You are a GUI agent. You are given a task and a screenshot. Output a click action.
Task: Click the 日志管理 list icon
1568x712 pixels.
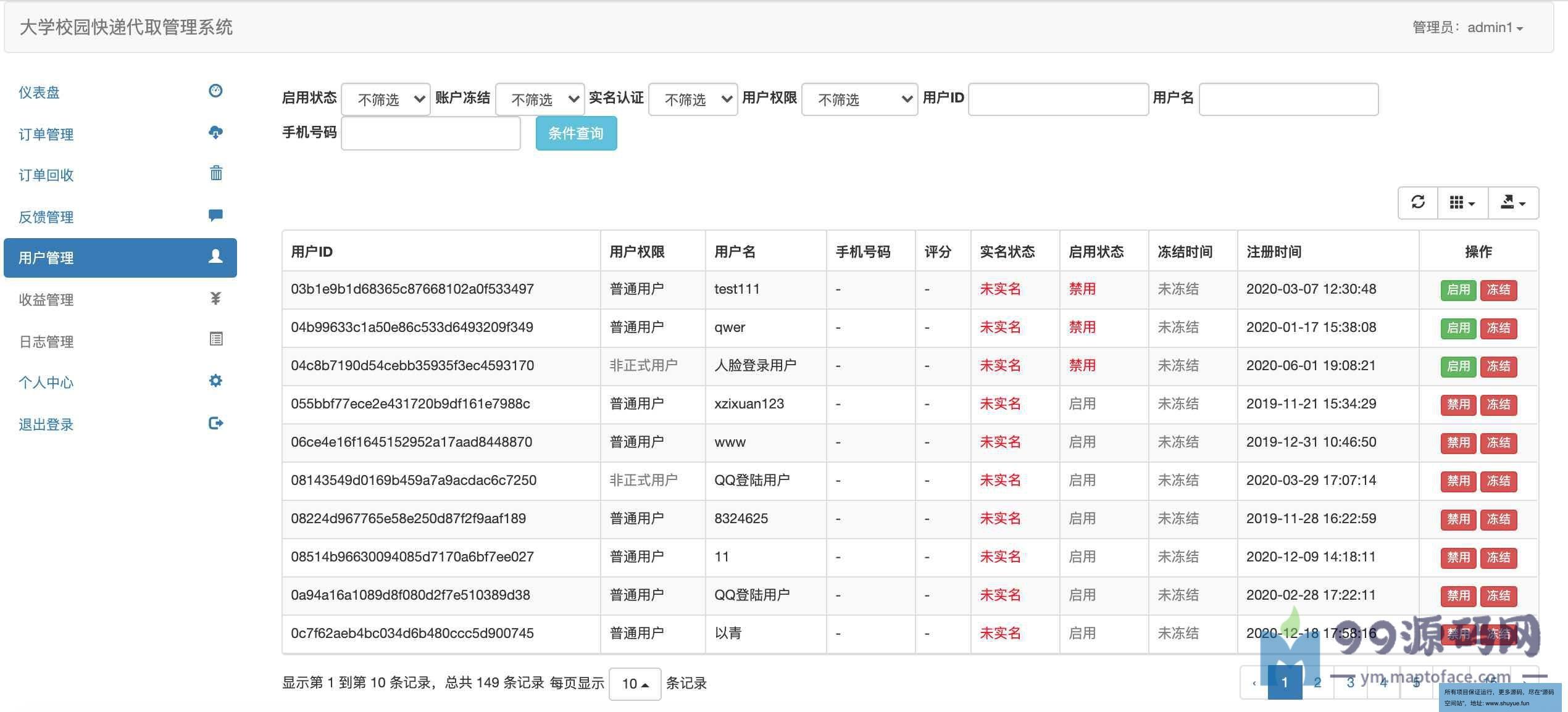tap(216, 339)
